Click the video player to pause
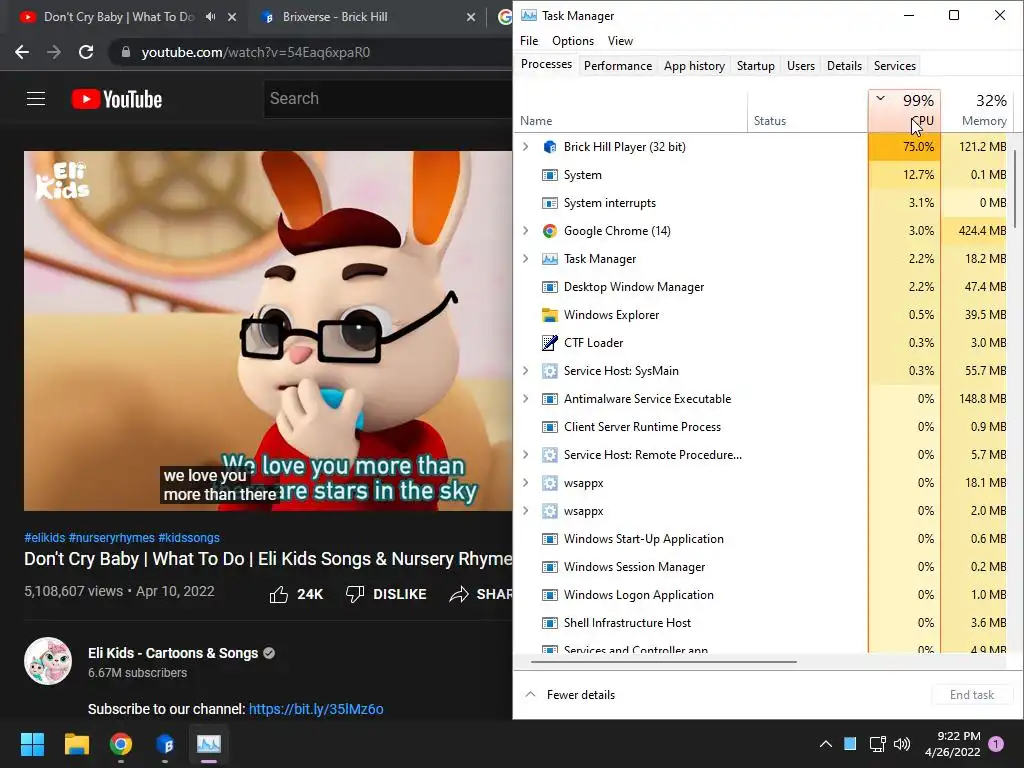The width and height of the screenshot is (1024, 768). 268,331
